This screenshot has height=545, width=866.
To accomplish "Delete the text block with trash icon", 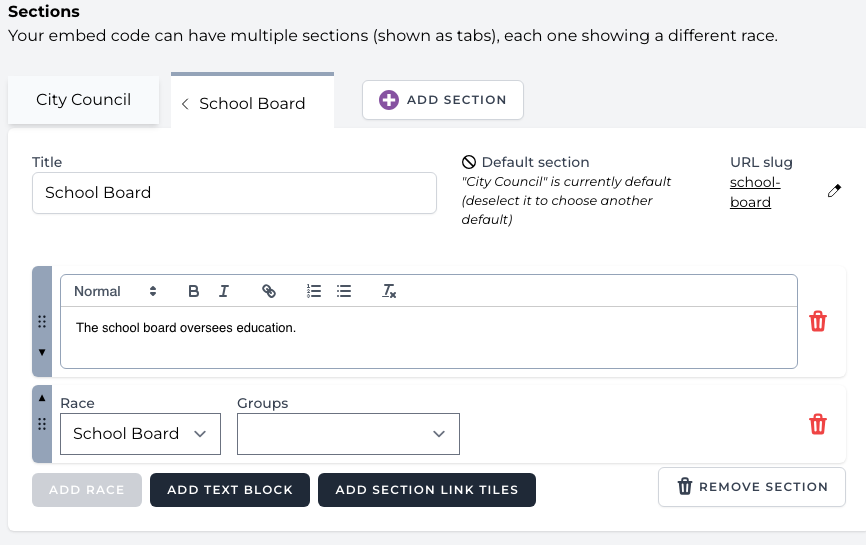I will (817, 321).
